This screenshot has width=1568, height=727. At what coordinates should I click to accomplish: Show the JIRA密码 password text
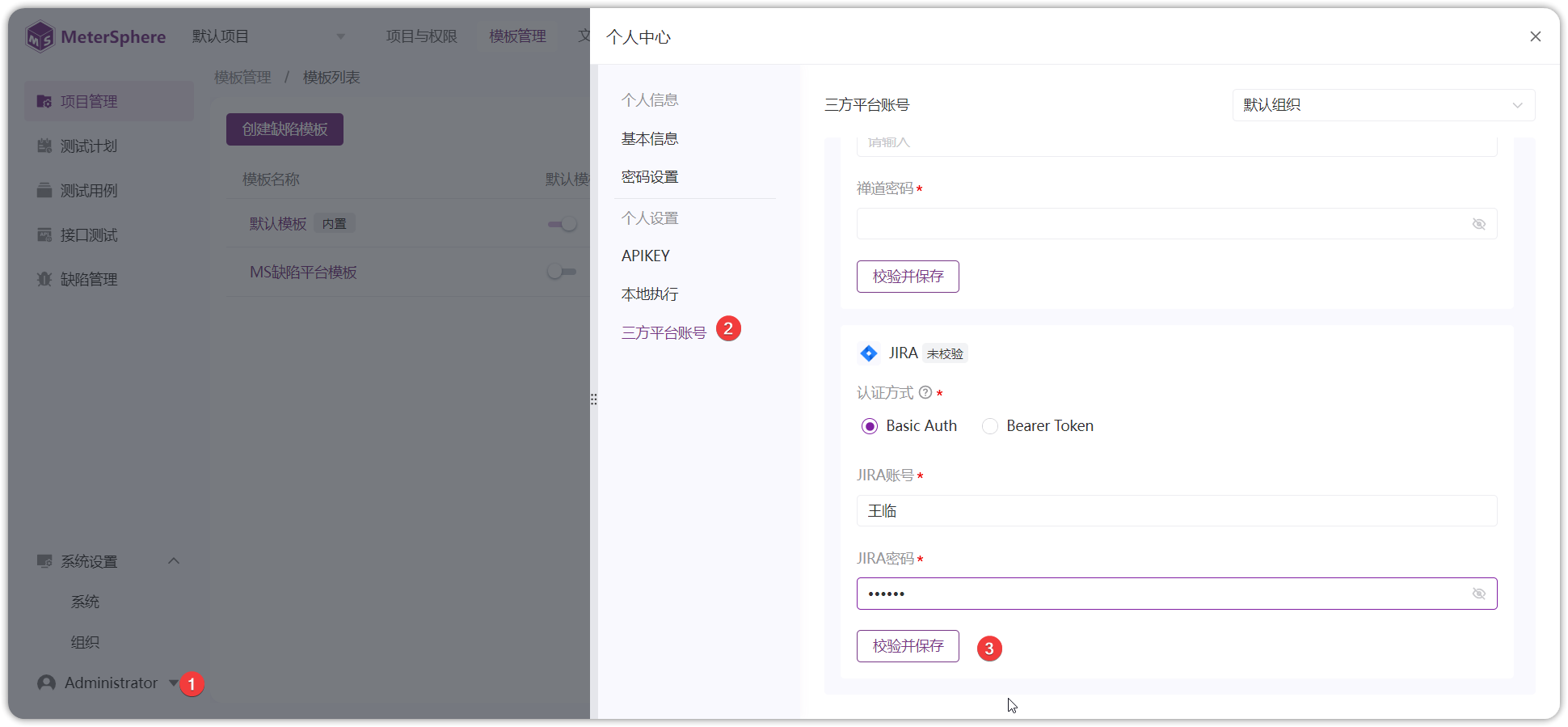tap(1479, 594)
